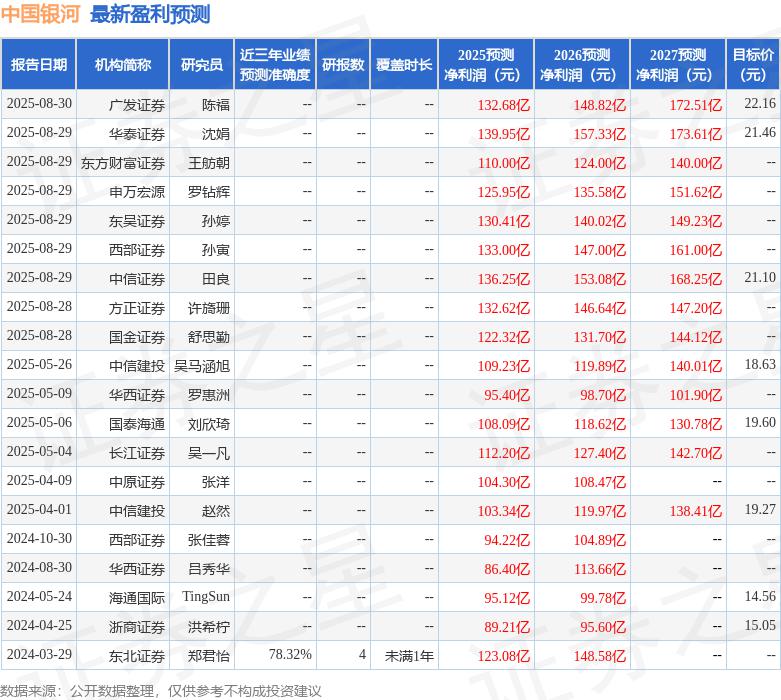This screenshot has width=781, height=700.
Task: Click the 2025-08-30 report date
Action: [x=39, y=103]
